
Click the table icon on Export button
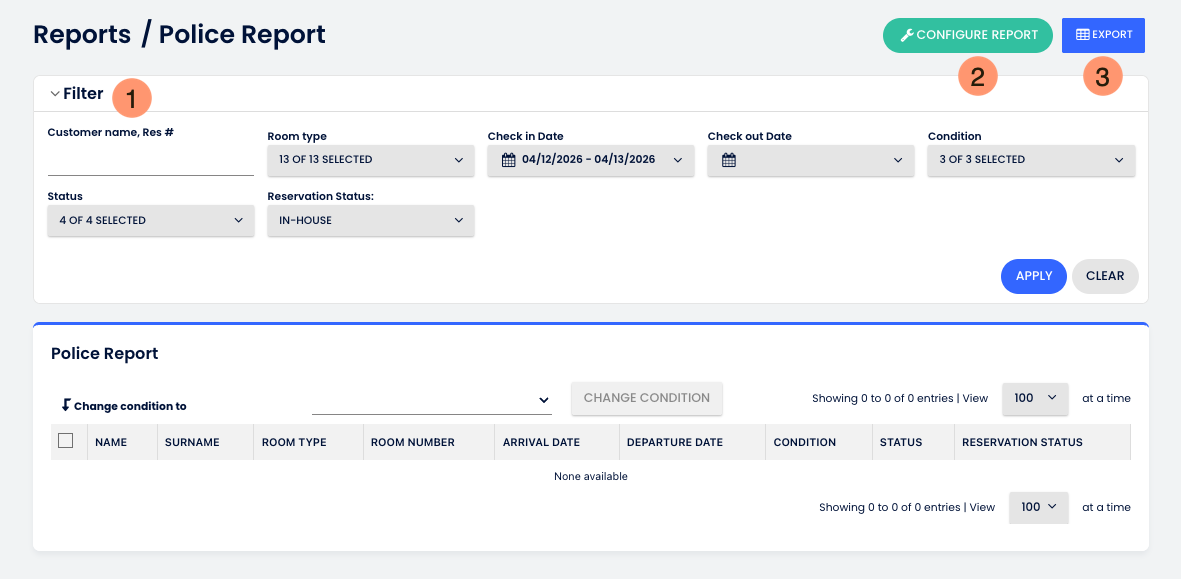[1082, 35]
